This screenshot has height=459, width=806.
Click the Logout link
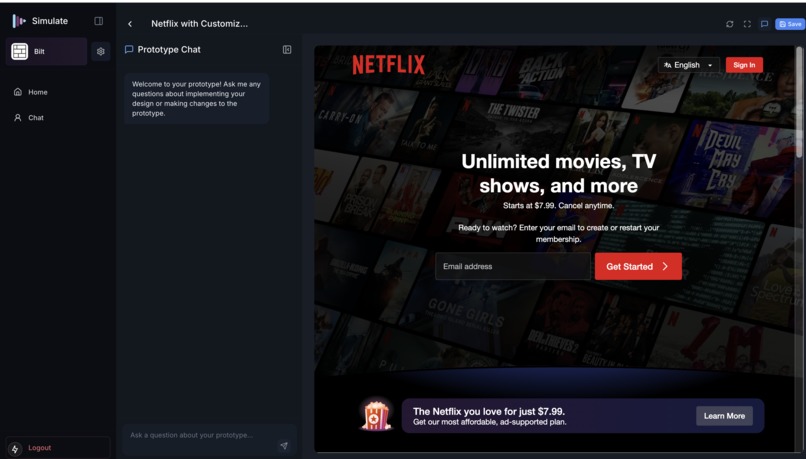pos(40,448)
